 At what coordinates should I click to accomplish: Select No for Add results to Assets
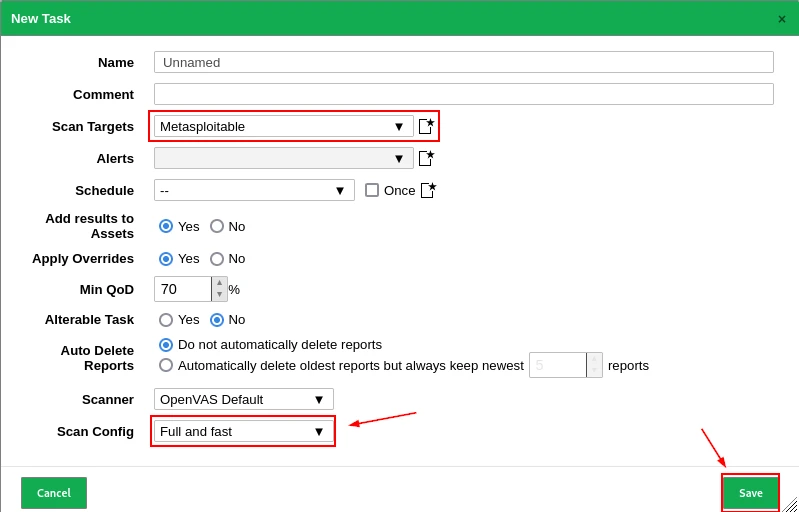click(217, 226)
